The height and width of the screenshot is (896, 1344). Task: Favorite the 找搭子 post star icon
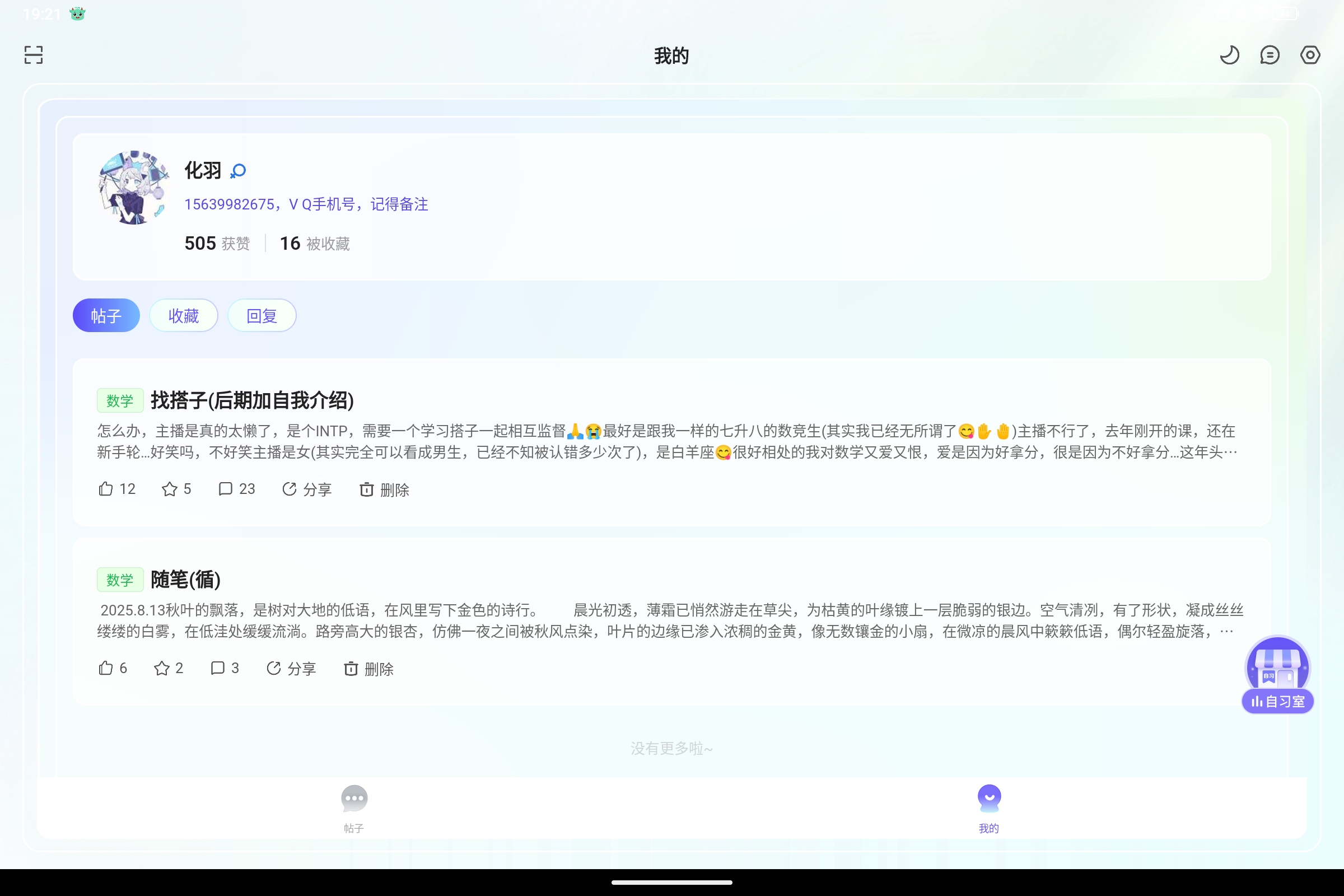coord(176,489)
